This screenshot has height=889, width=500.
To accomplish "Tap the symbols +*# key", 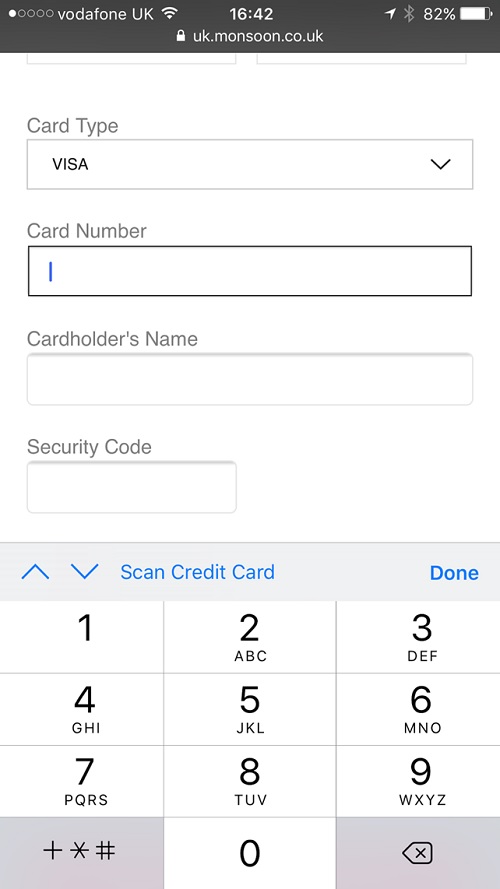I will [82, 853].
